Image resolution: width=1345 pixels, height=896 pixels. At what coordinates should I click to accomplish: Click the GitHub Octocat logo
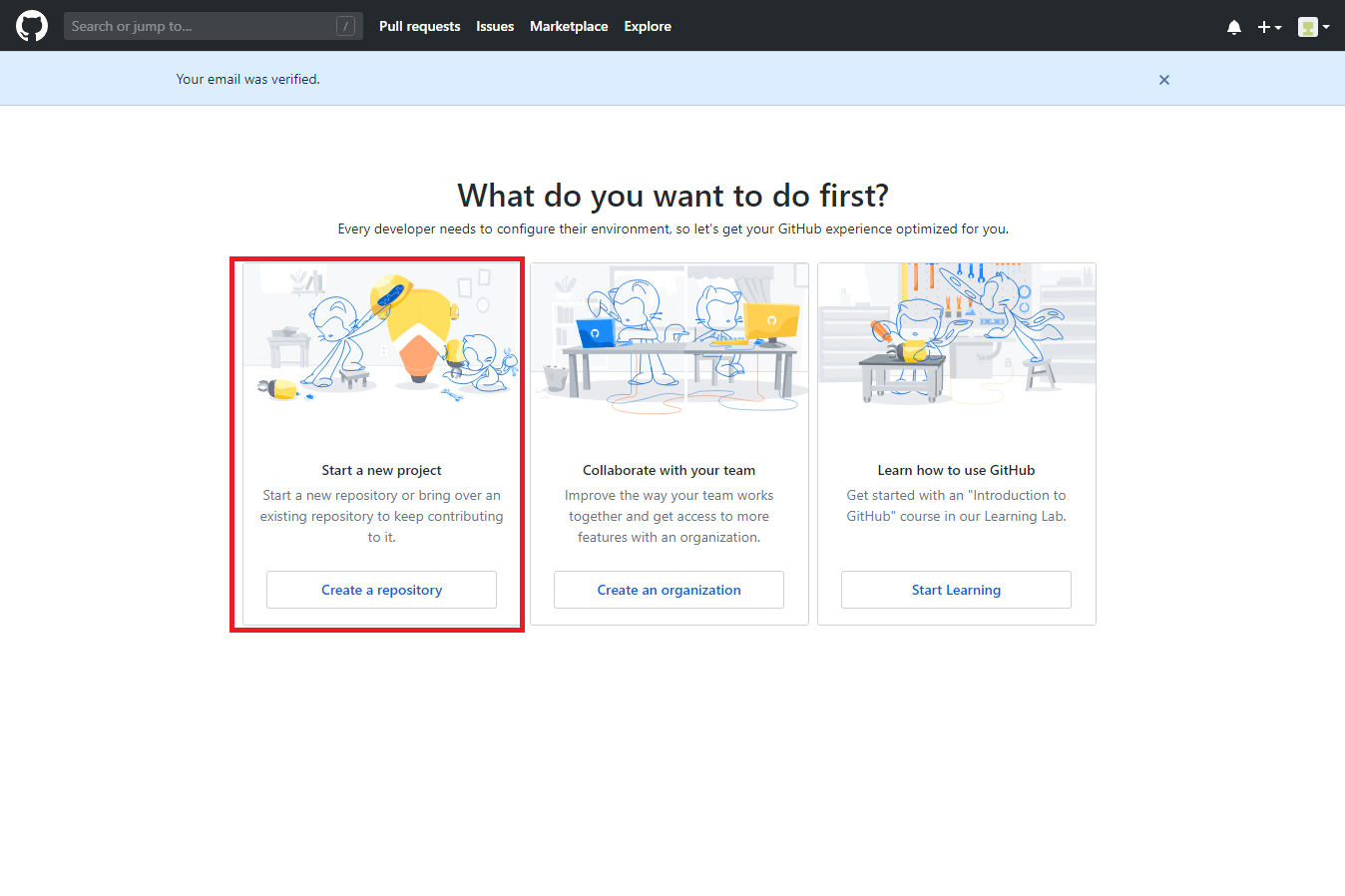(x=32, y=26)
